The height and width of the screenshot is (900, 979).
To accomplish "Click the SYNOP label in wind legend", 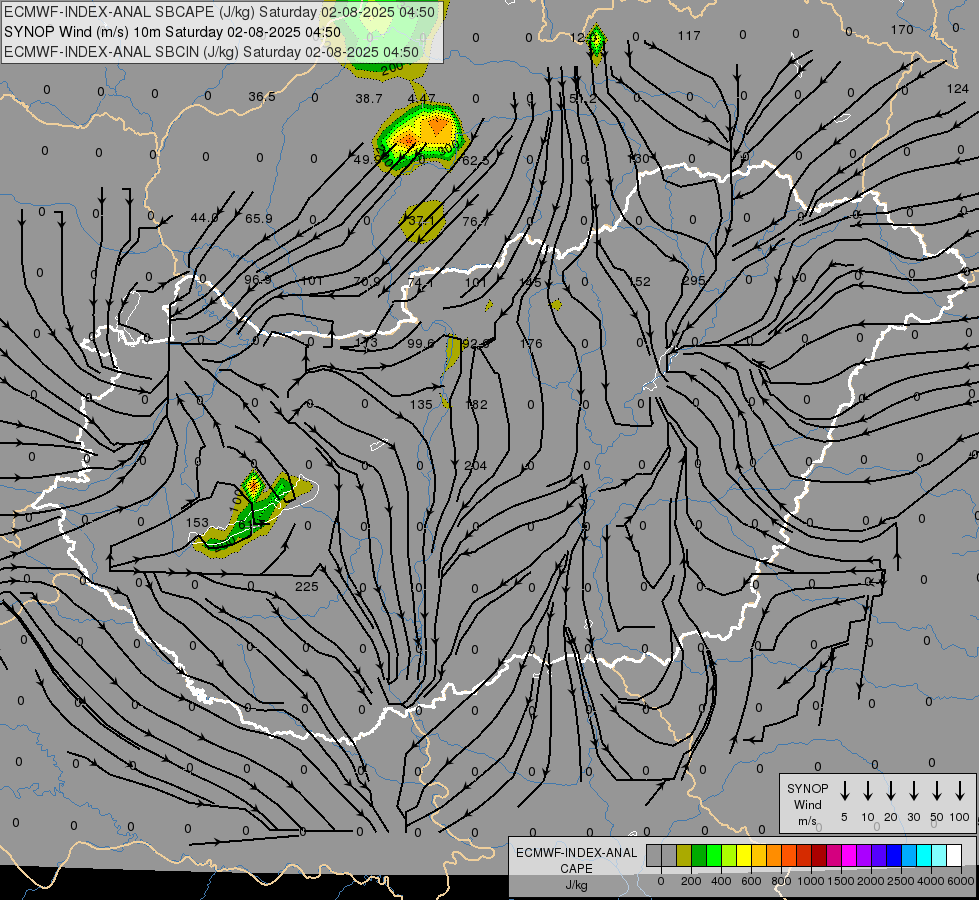I will click(807, 789).
